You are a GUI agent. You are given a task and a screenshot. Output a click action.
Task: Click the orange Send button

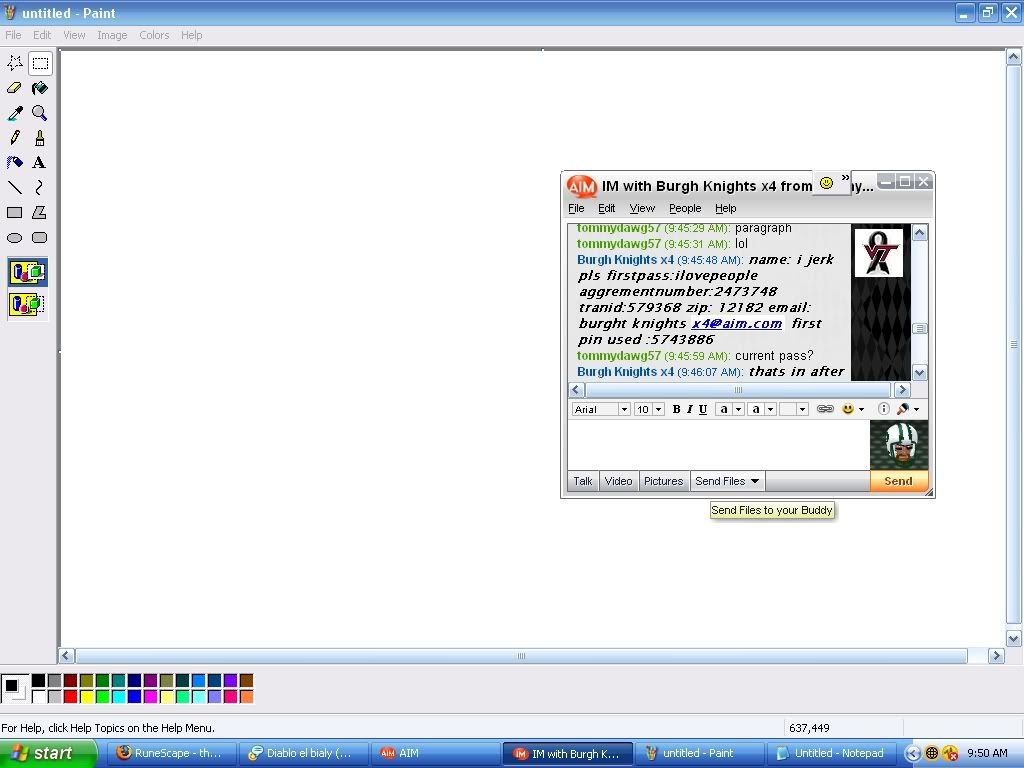(x=898, y=481)
